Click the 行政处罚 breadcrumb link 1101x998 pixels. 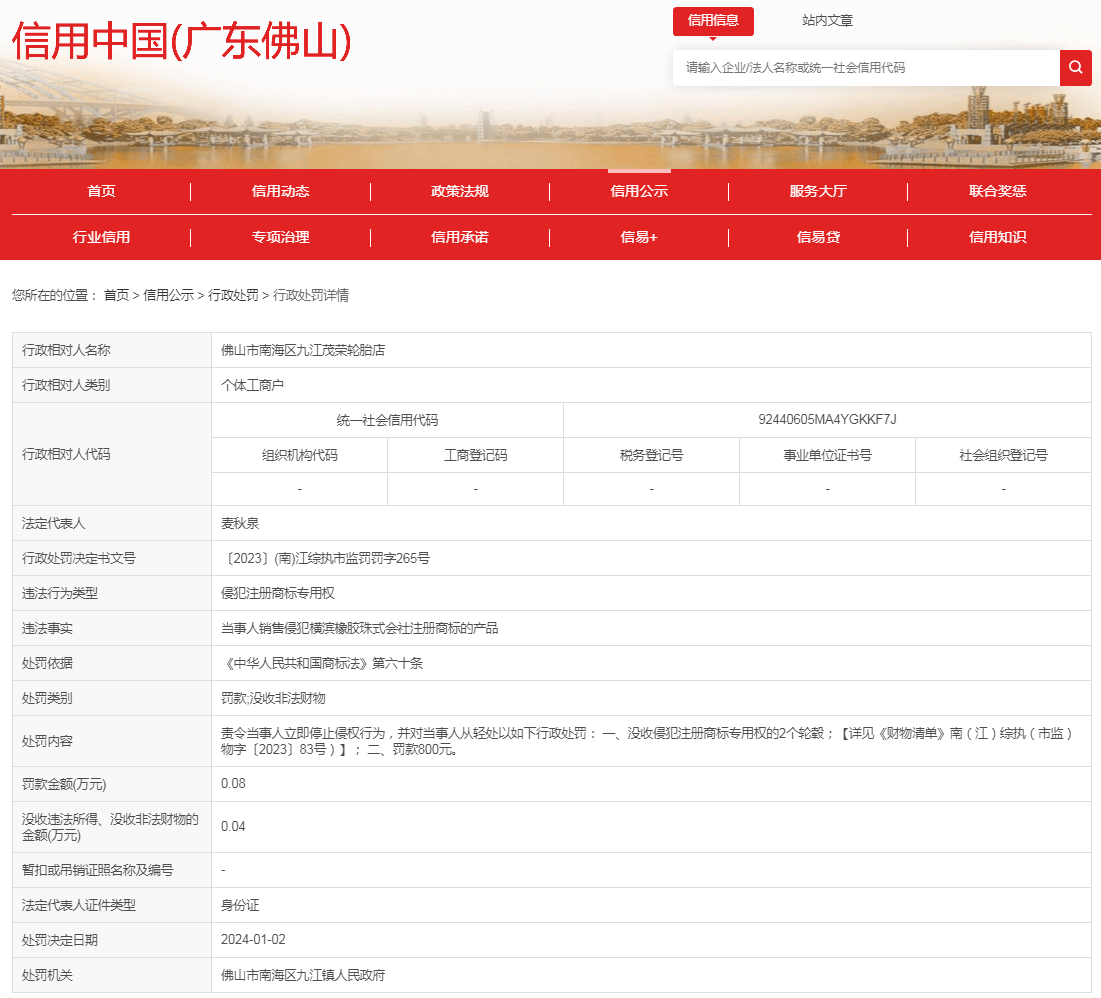pyautogui.click(x=233, y=296)
